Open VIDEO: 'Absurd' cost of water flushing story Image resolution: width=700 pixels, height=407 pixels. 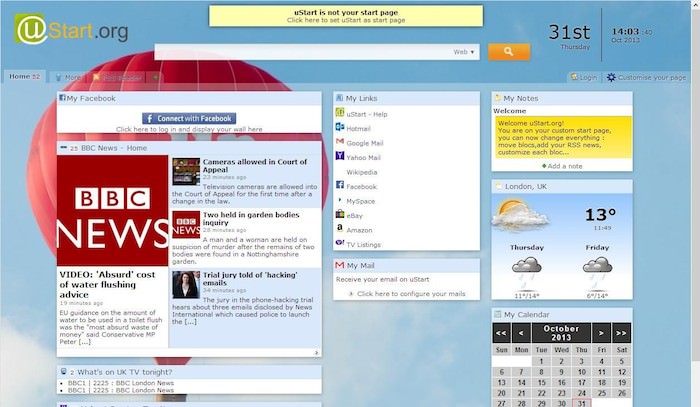click(107, 285)
